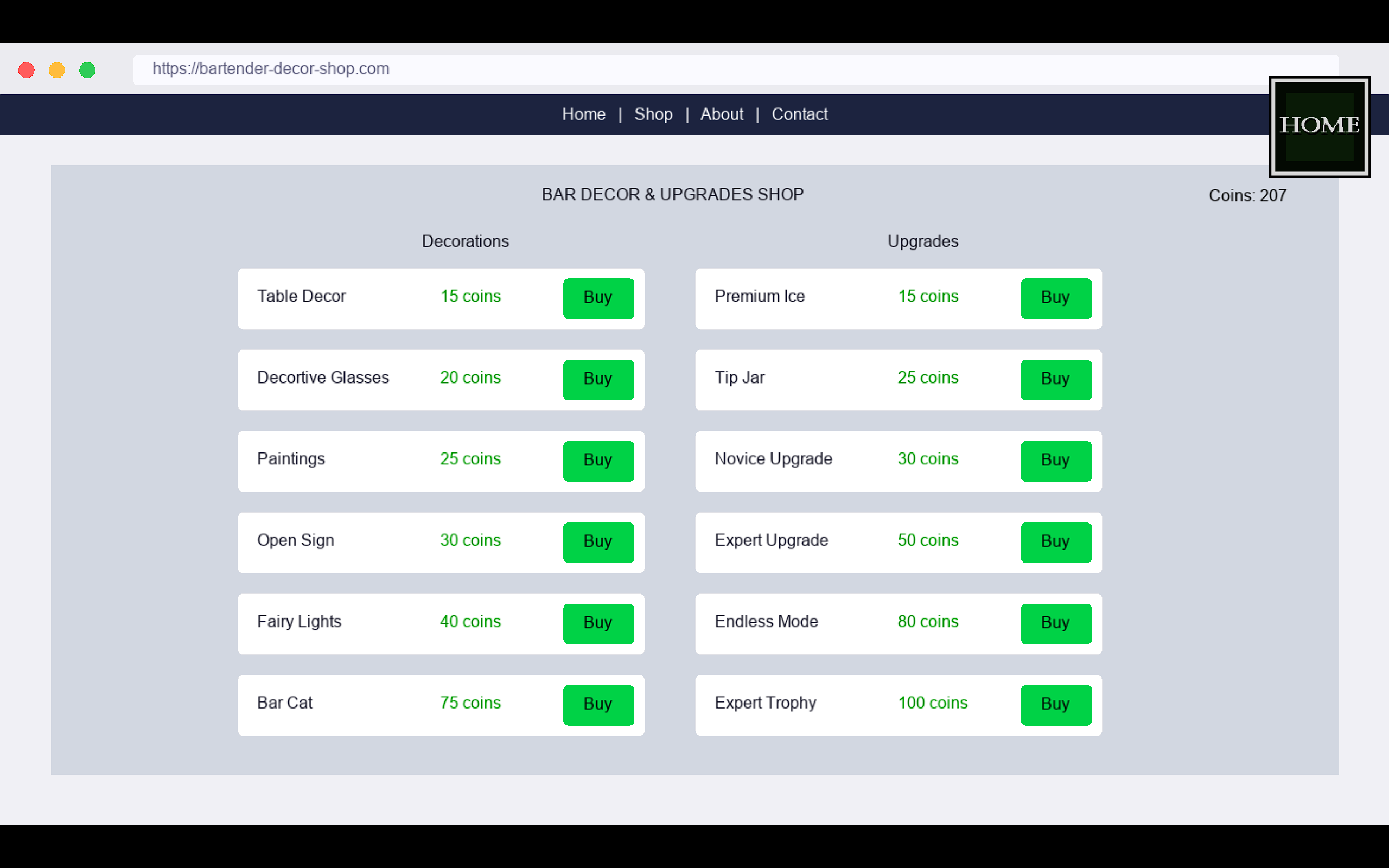1389x868 pixels.
Task: Click the red window close dot
Action: click(x=27, y=70)
